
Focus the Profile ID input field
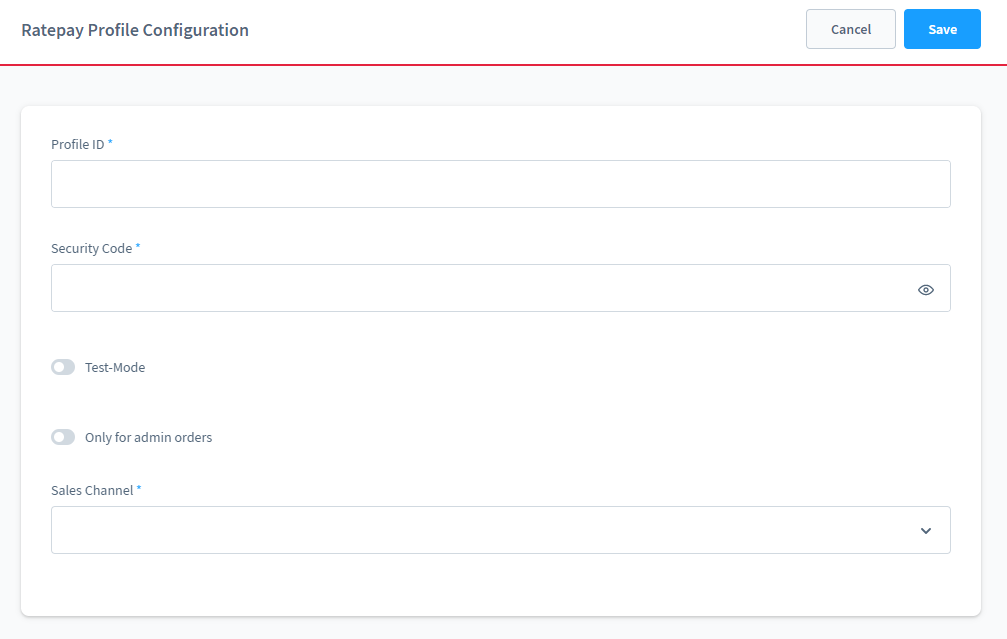(x=500, y=184)
